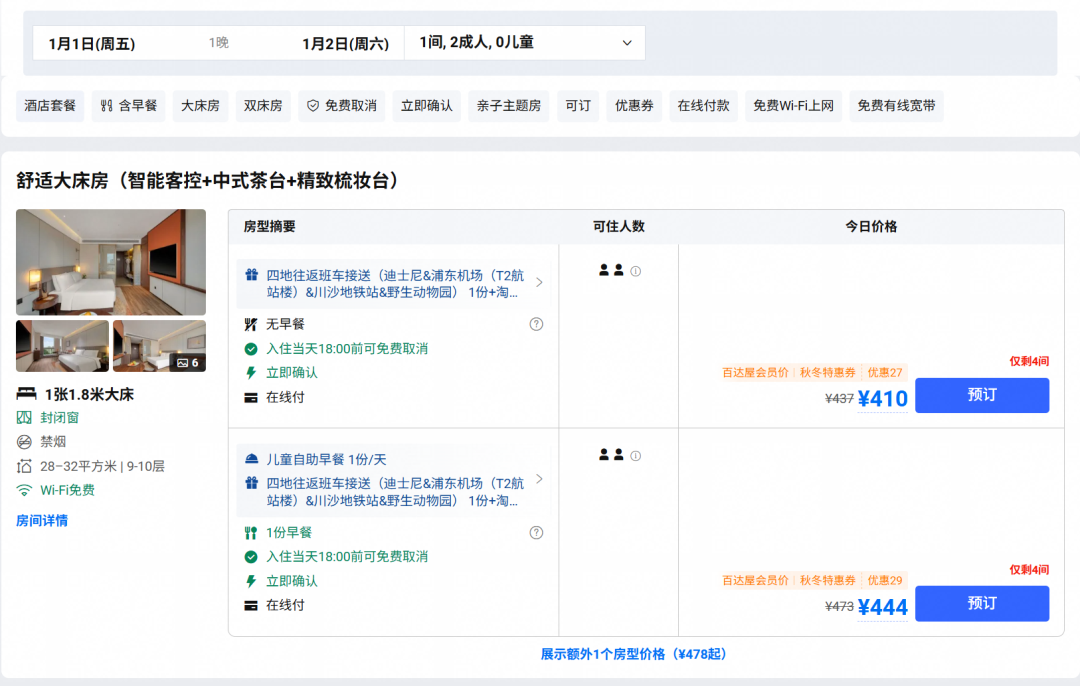
Task: Expand package details in the 无早餐 row
Action: pyautogui.click(x=539, y=282)
